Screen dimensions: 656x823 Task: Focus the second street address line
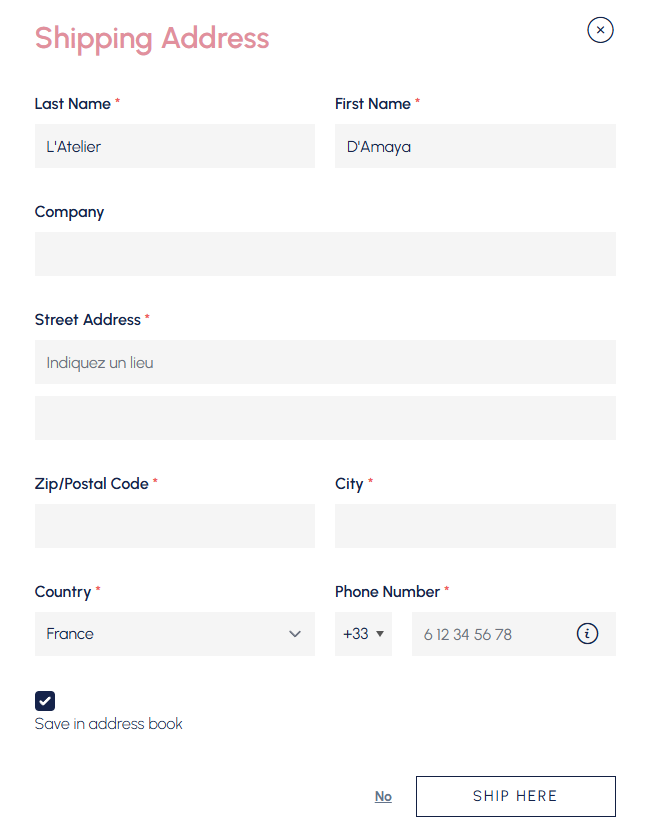(325, 418)
